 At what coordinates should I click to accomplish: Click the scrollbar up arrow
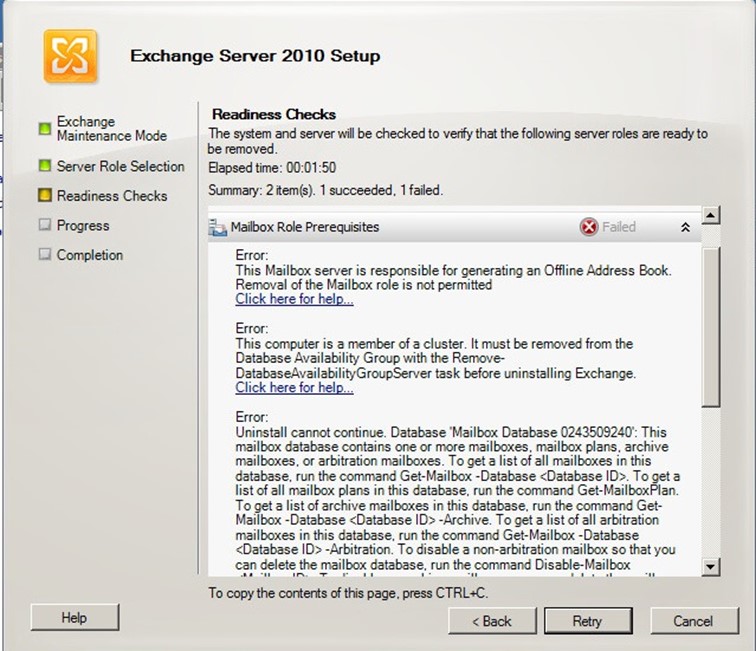pos(711,215)
